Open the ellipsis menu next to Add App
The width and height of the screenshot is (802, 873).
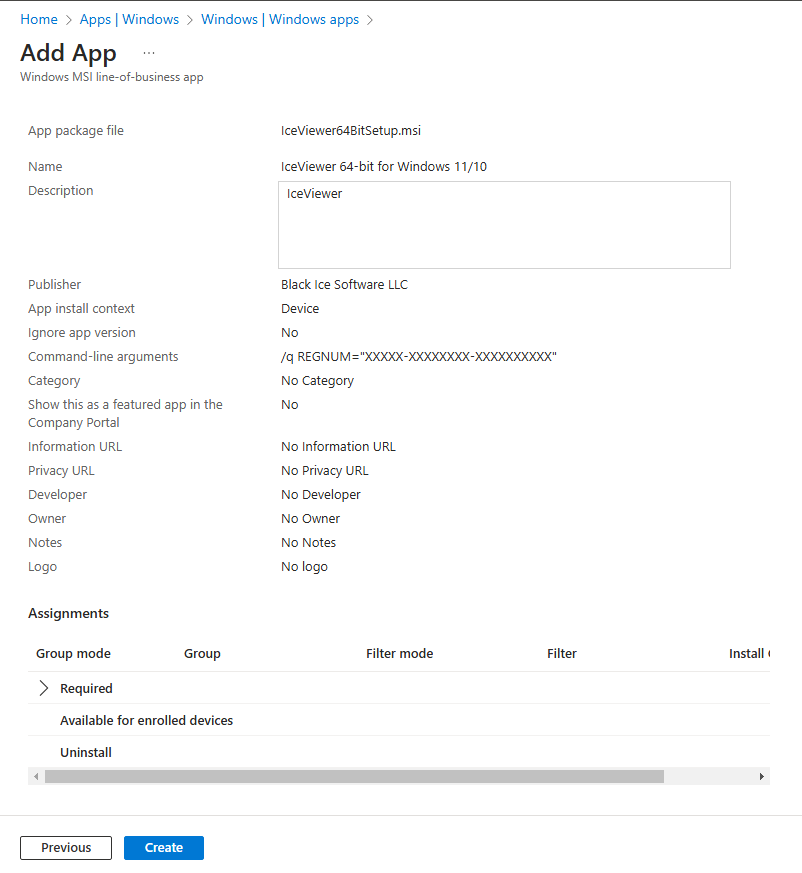point(148,52)
